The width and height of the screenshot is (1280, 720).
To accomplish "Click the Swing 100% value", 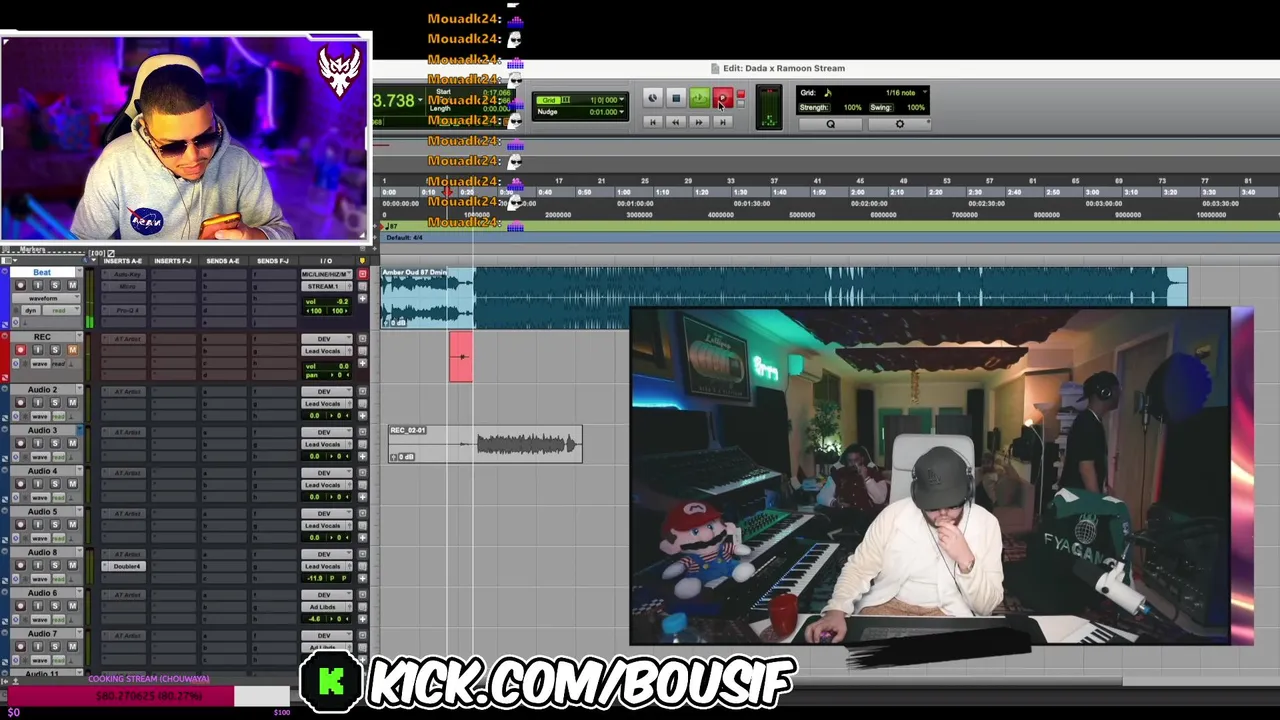I will 916,108.
